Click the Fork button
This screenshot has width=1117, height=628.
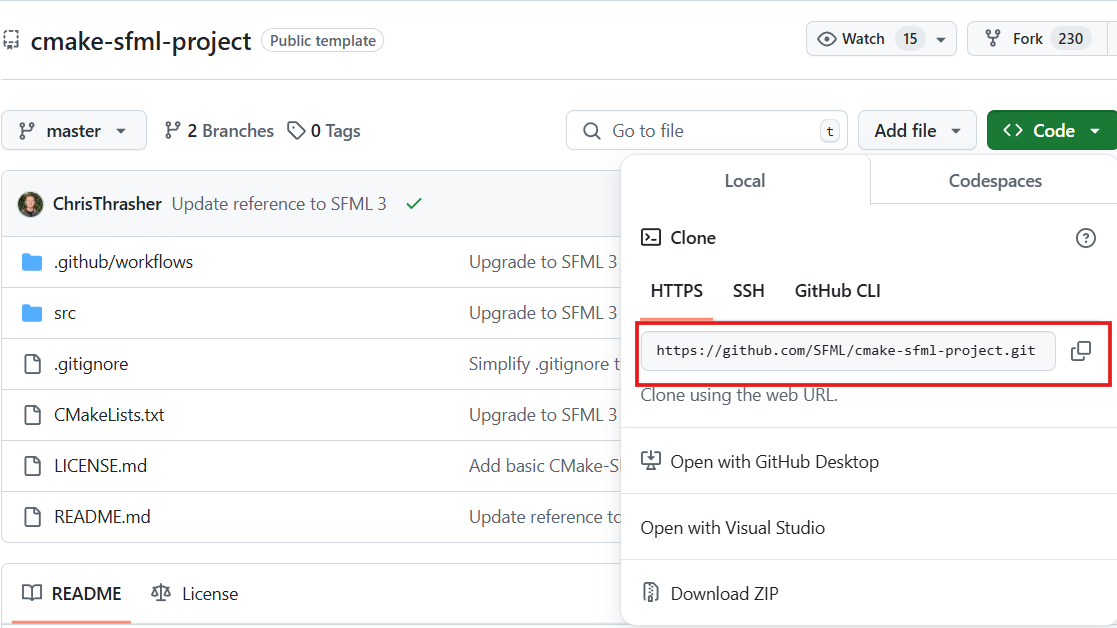[x=1037, y=38]
